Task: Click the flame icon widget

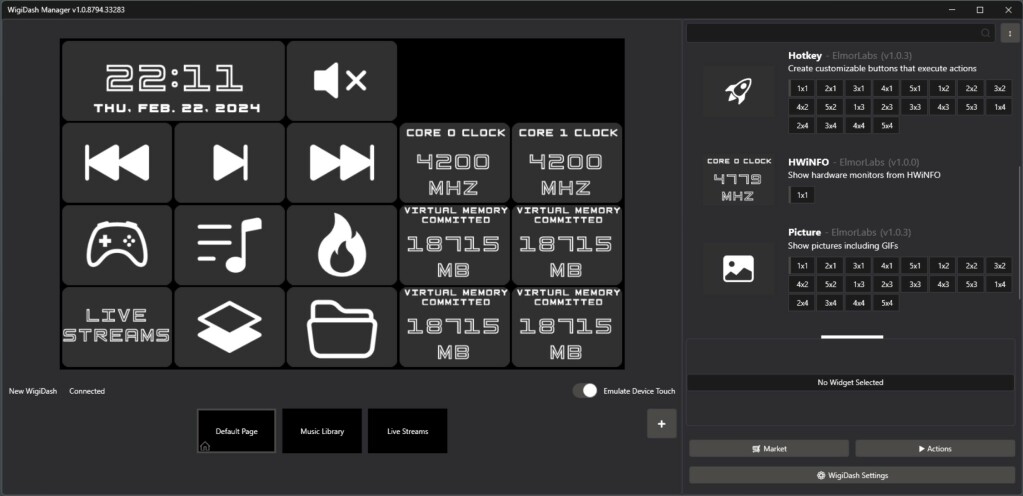Action: (341, 245)
